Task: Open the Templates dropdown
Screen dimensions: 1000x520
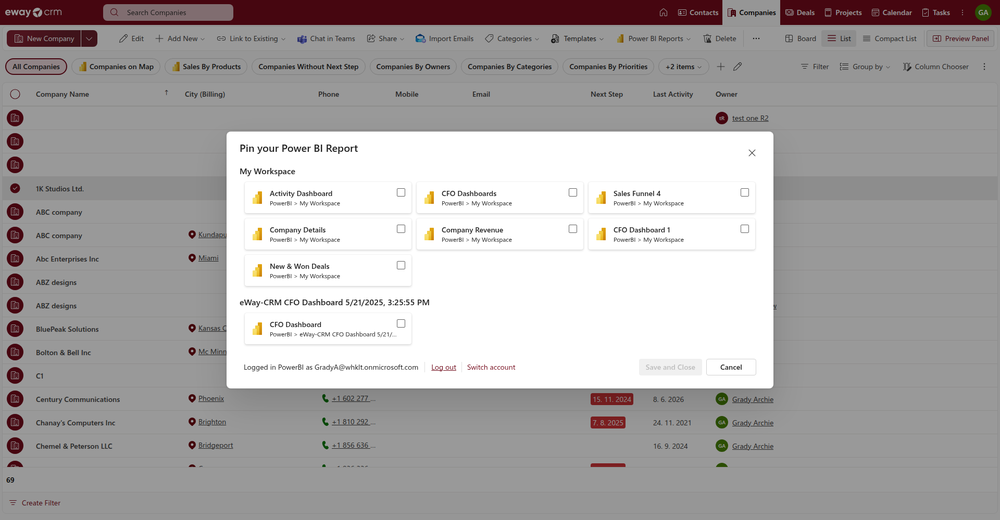Action: coord(577,38)
